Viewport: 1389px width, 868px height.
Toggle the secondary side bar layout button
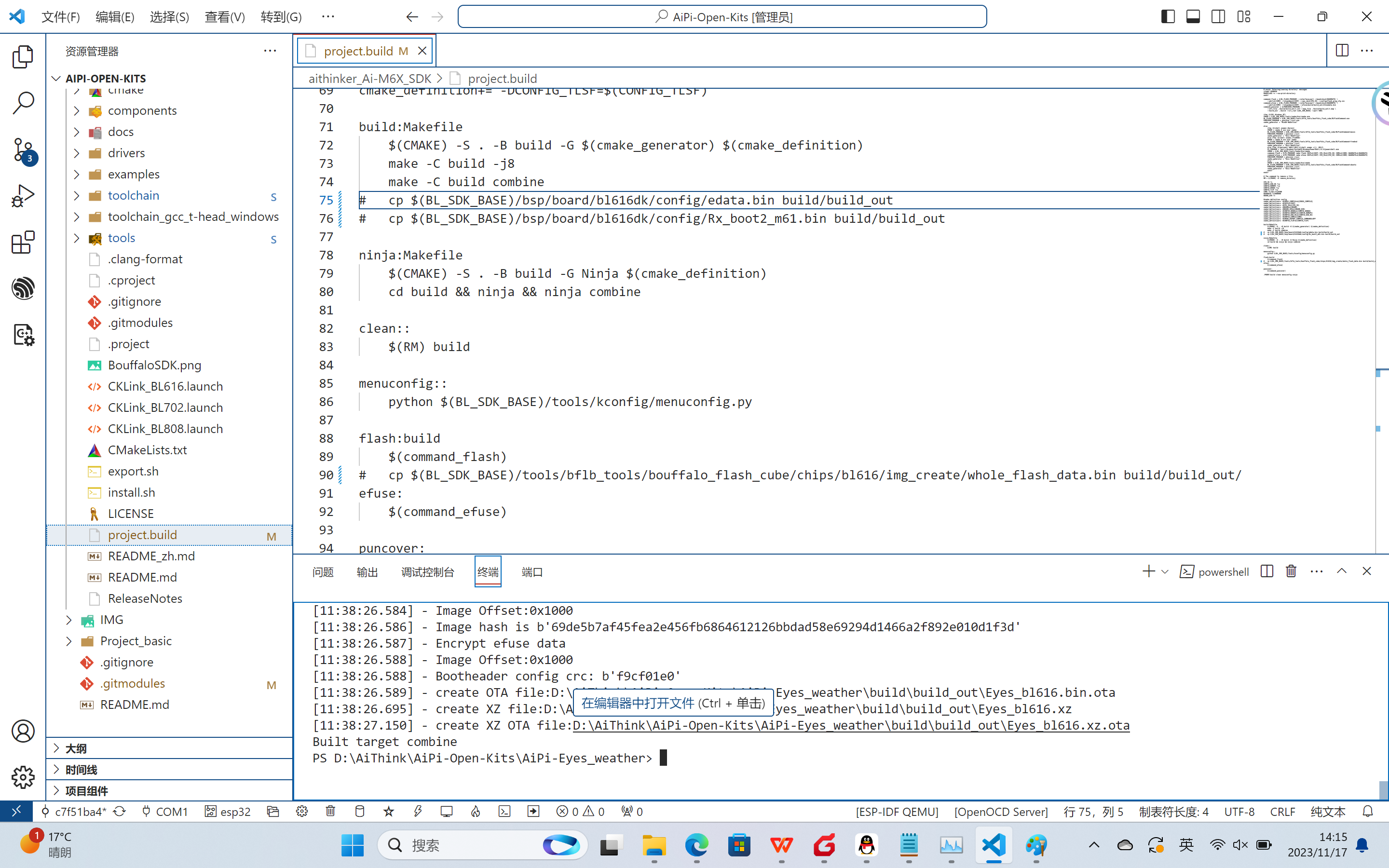click(x=1218, y=17)
